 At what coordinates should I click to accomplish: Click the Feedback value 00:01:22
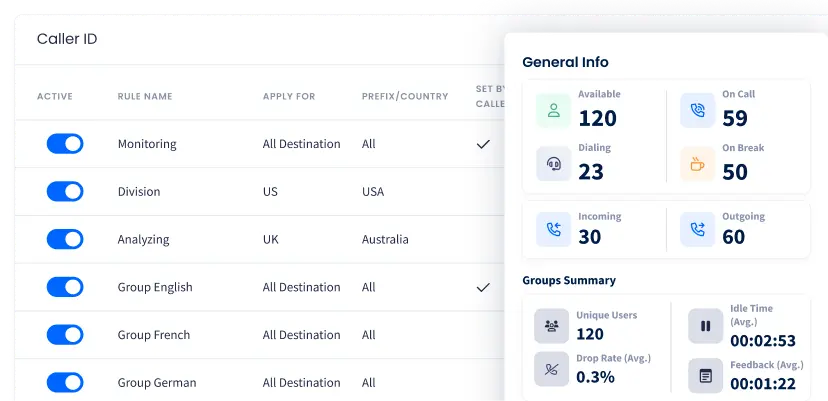tap(763, 383)
